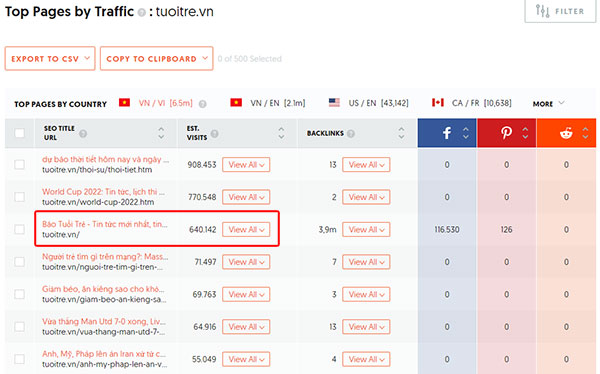
Task: Select the VN / EN country tab
Action: (x=277, y=103)
